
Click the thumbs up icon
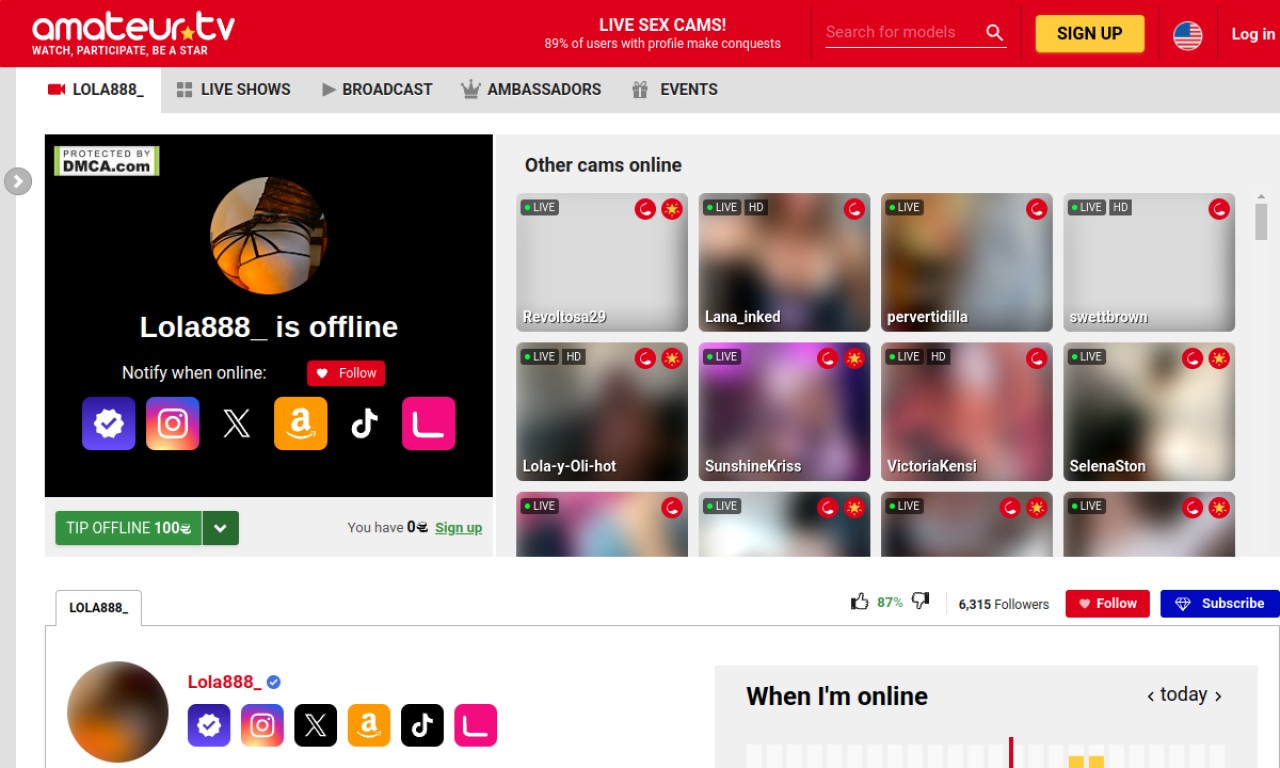[860, 602]
